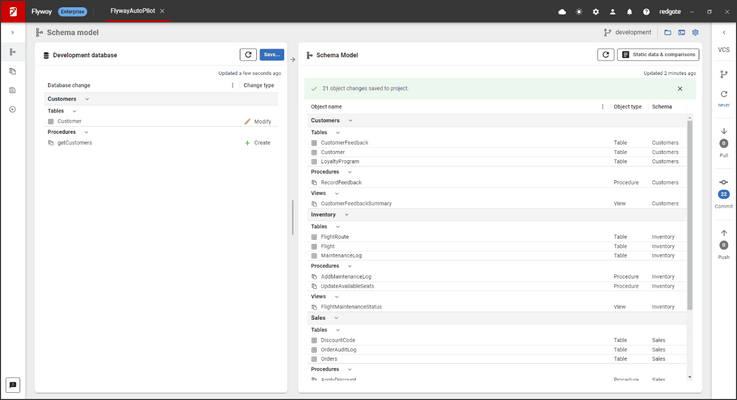Refresh the Development database panel
The image size is (737, 400).
click(248, 55)
